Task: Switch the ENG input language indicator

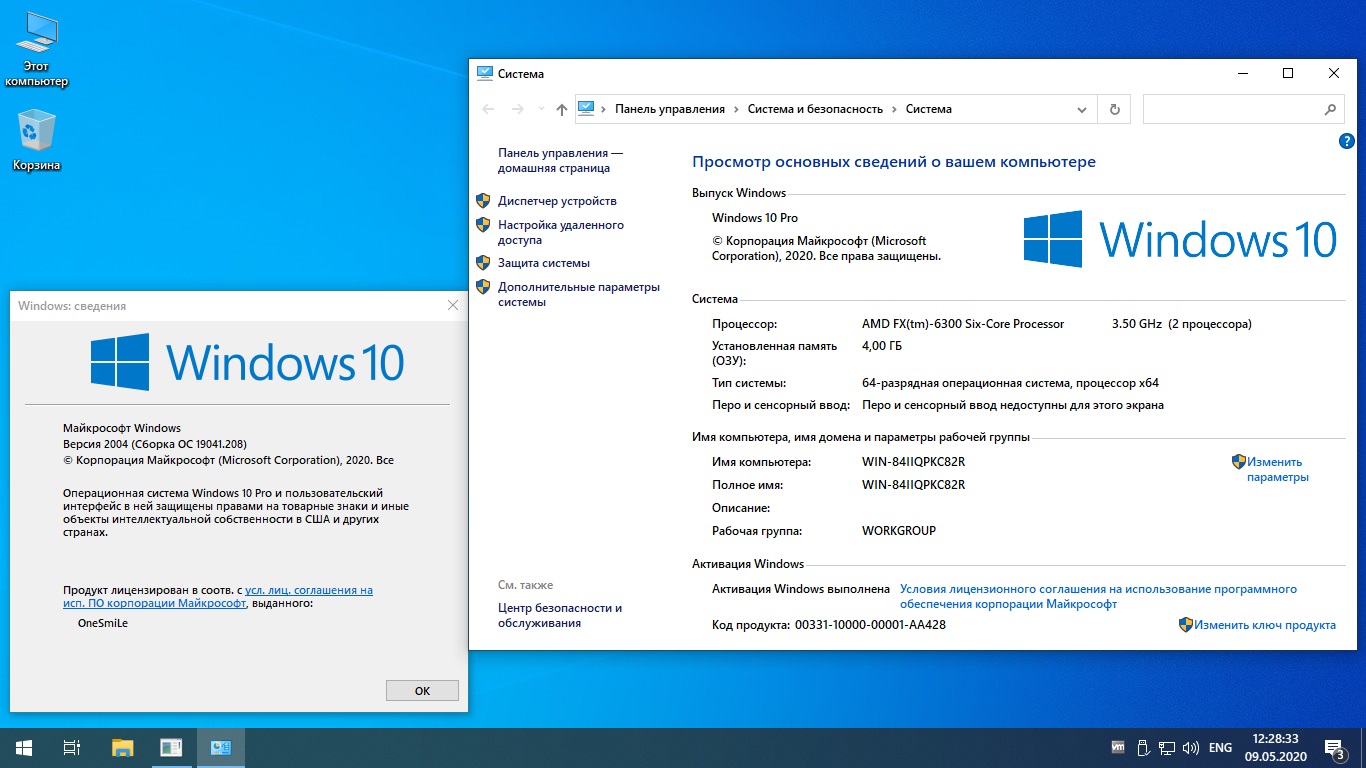Action: [x=1220, y=747]
